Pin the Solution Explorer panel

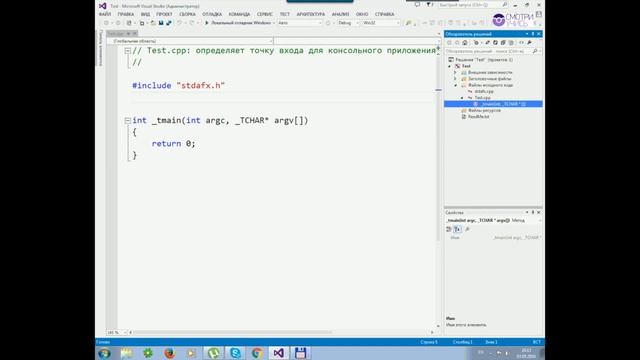click(x=533, y=34)
